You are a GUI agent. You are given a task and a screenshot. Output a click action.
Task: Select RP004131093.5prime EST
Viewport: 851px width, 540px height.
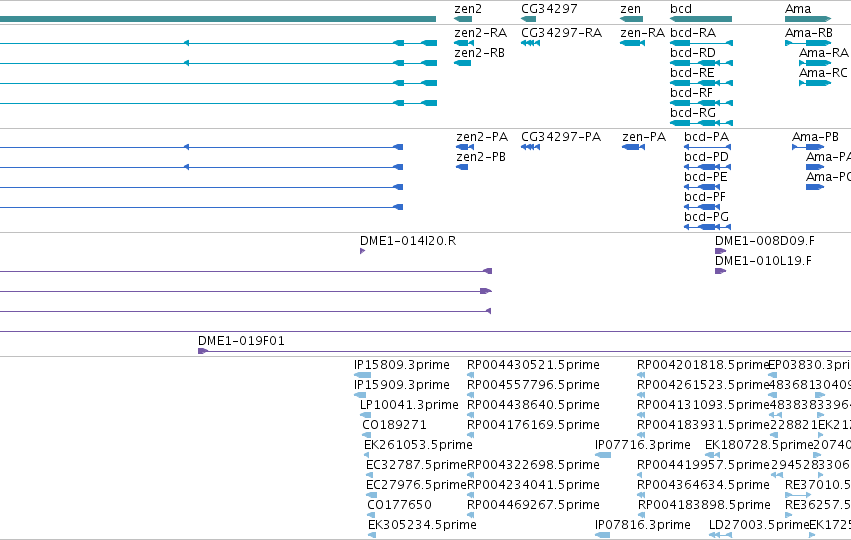click(x=641, y=415)
